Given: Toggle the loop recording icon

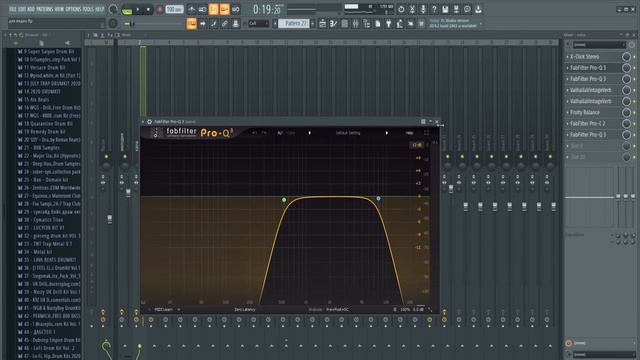Looking at the screenshot, I should [x=236, y=9].
